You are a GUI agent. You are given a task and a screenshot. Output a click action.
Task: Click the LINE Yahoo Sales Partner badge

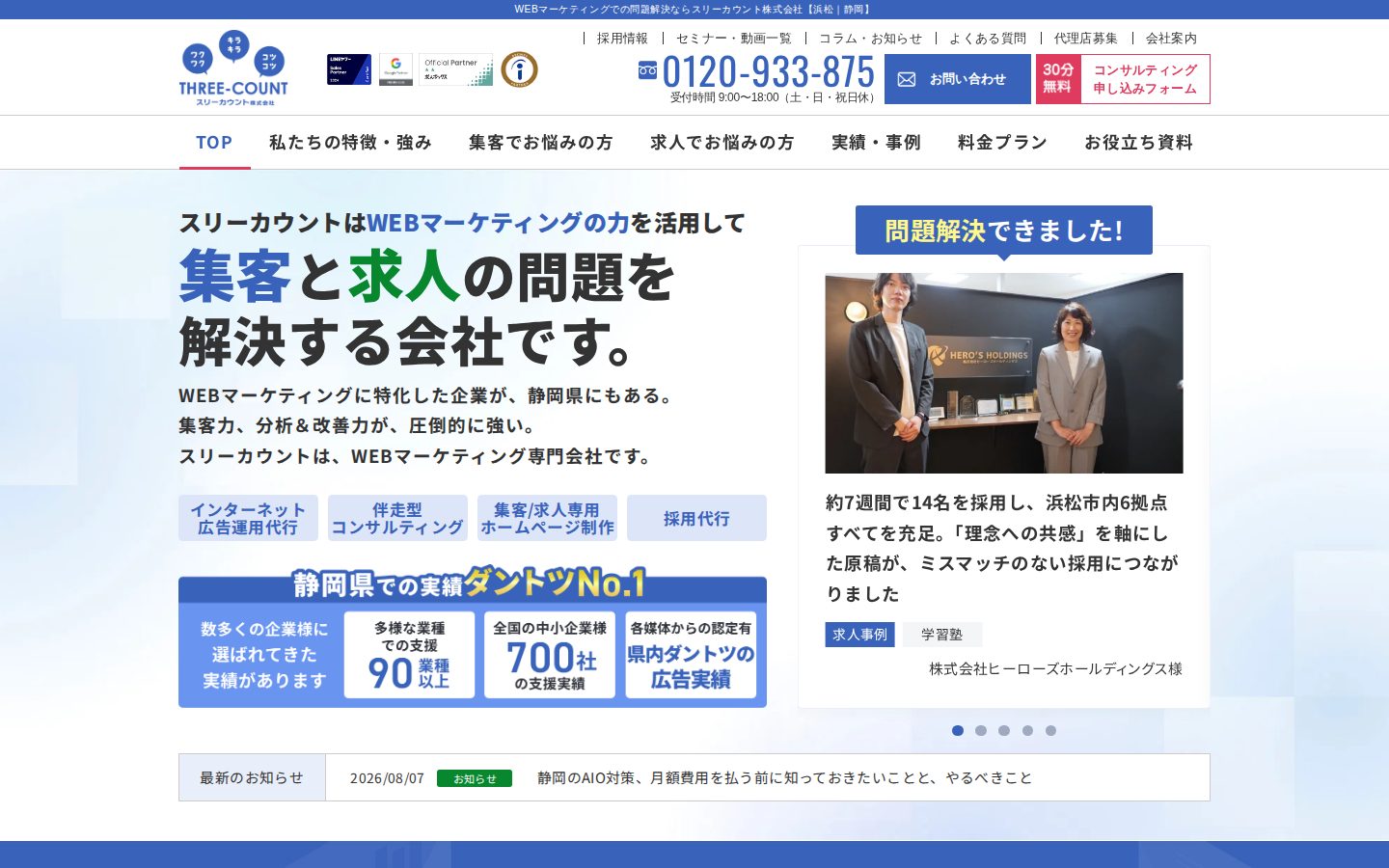point(349,69)
